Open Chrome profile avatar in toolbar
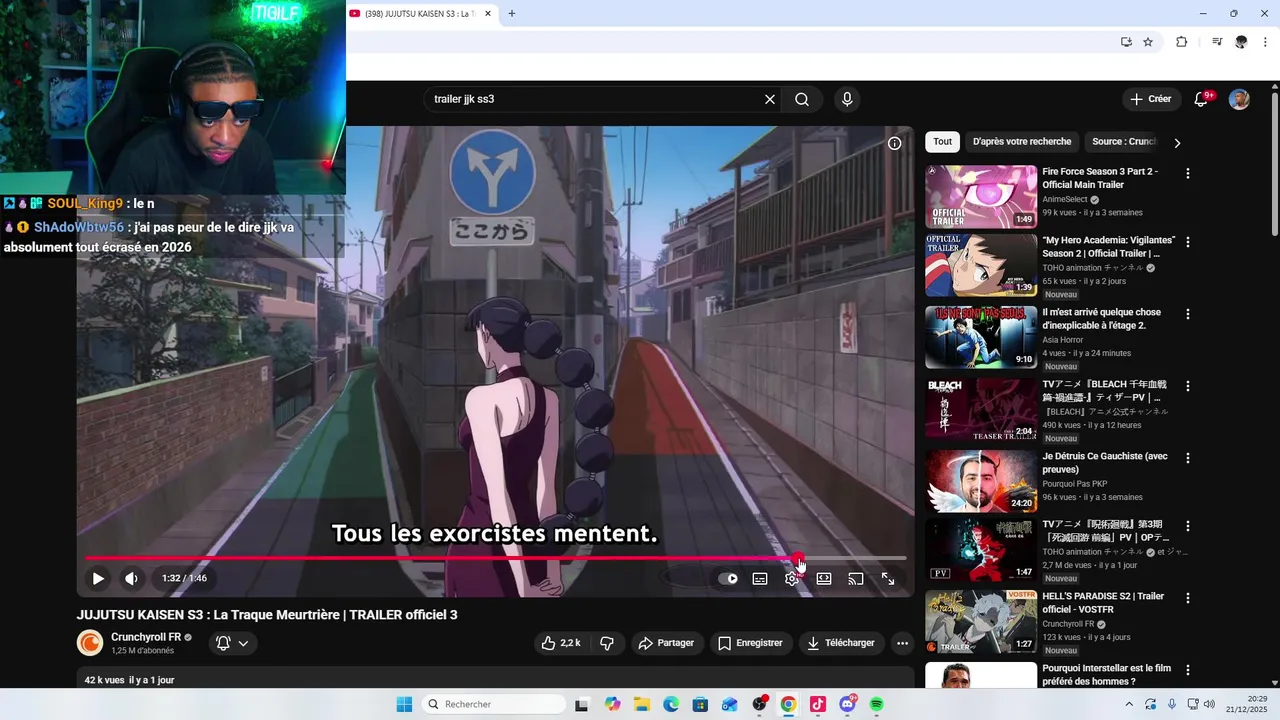 [1241, 42]
